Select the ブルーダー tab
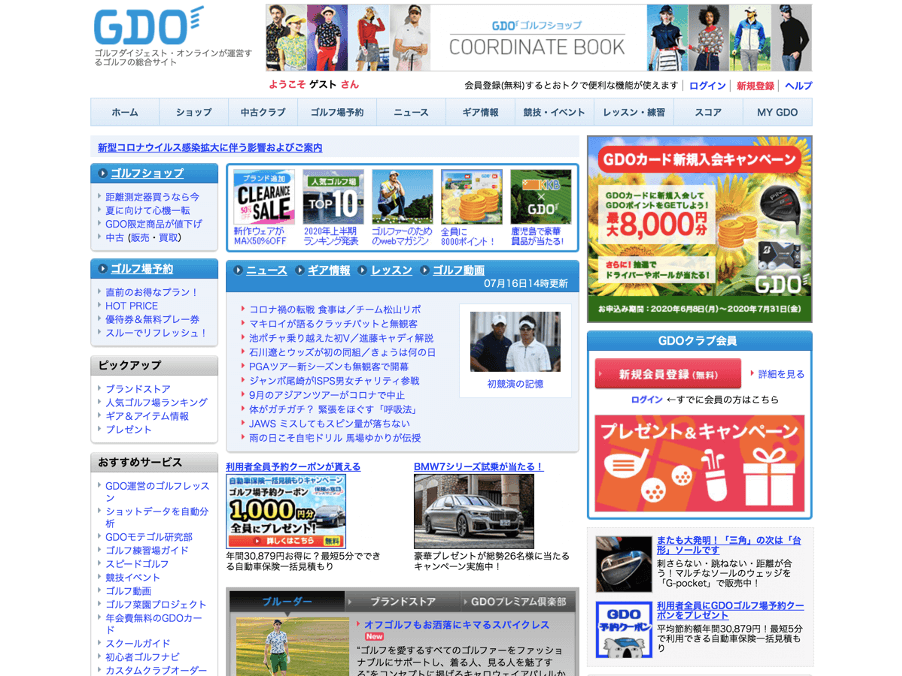The image size is (902, 676). tap(287, 602)
